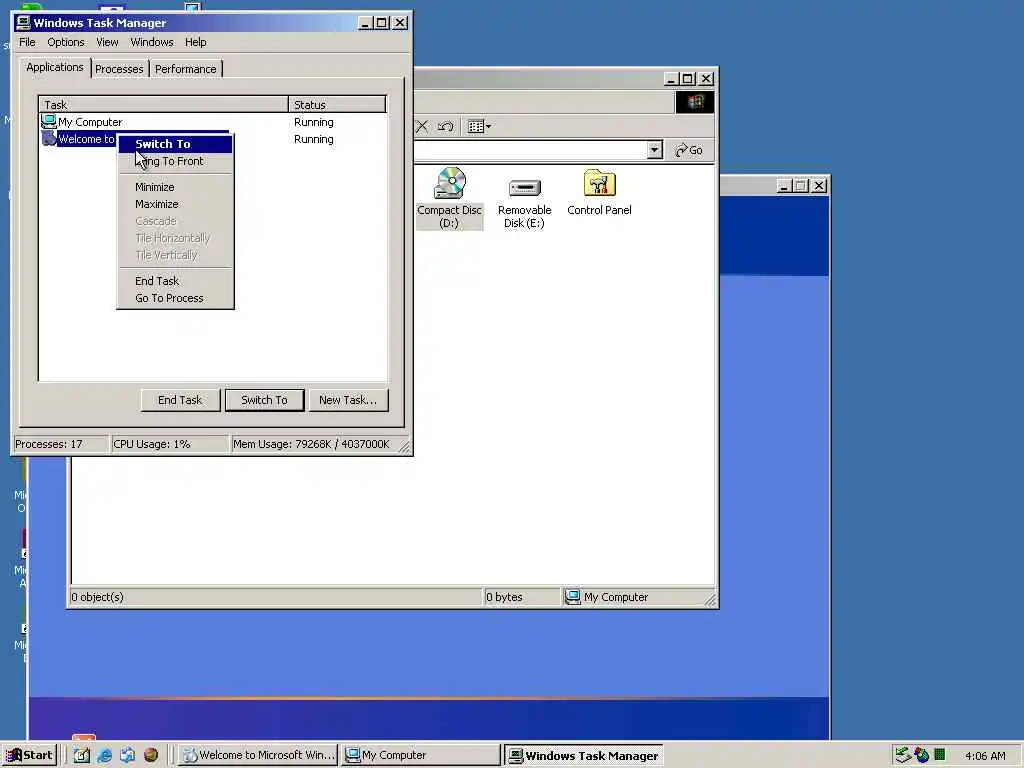Click the My Computer task icon in list

point(49,121)
